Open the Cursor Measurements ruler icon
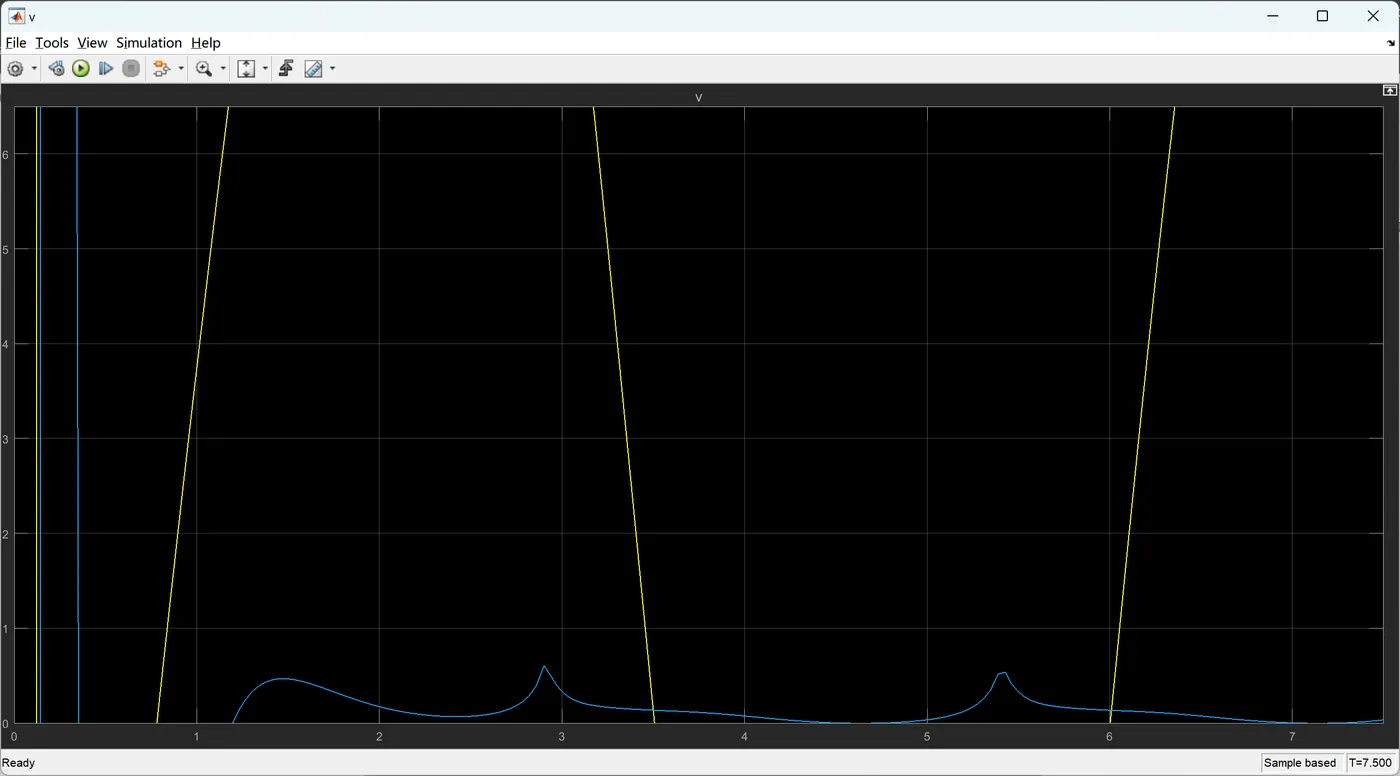The height and width of the screenshot is (776, 1400). pyautogui.click(x=313, y=69)
